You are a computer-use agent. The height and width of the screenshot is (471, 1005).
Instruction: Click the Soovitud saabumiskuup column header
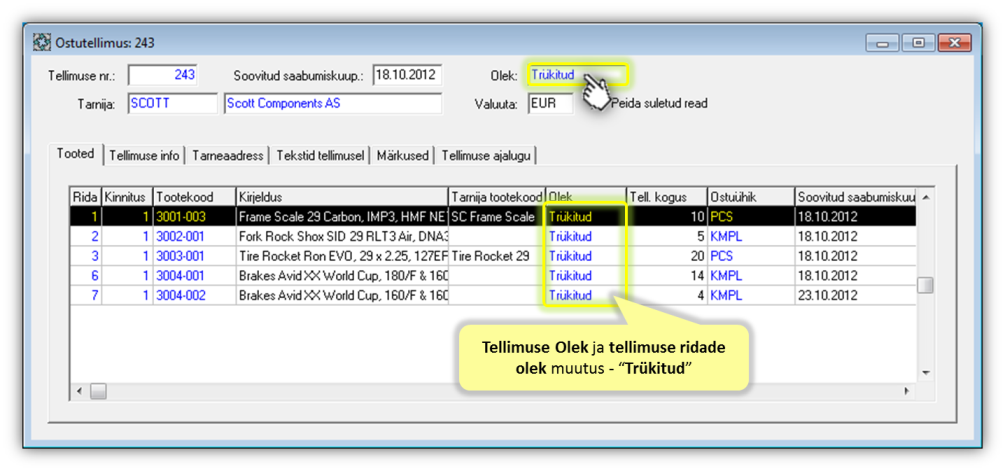point(855,197)
